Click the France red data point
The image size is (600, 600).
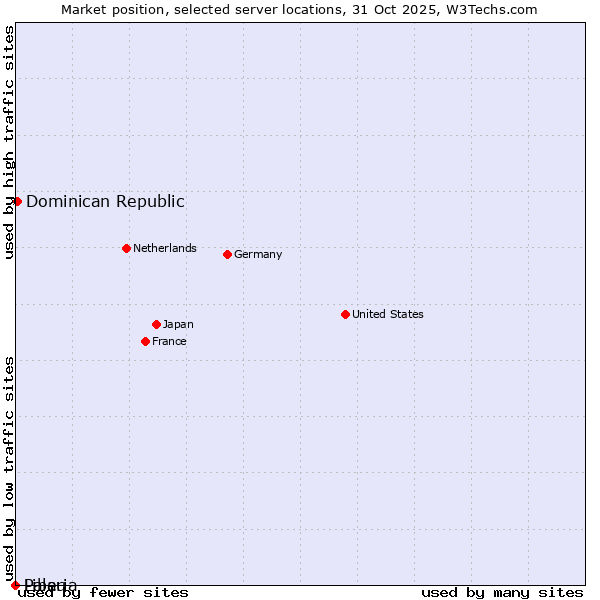tap(145, 341)
